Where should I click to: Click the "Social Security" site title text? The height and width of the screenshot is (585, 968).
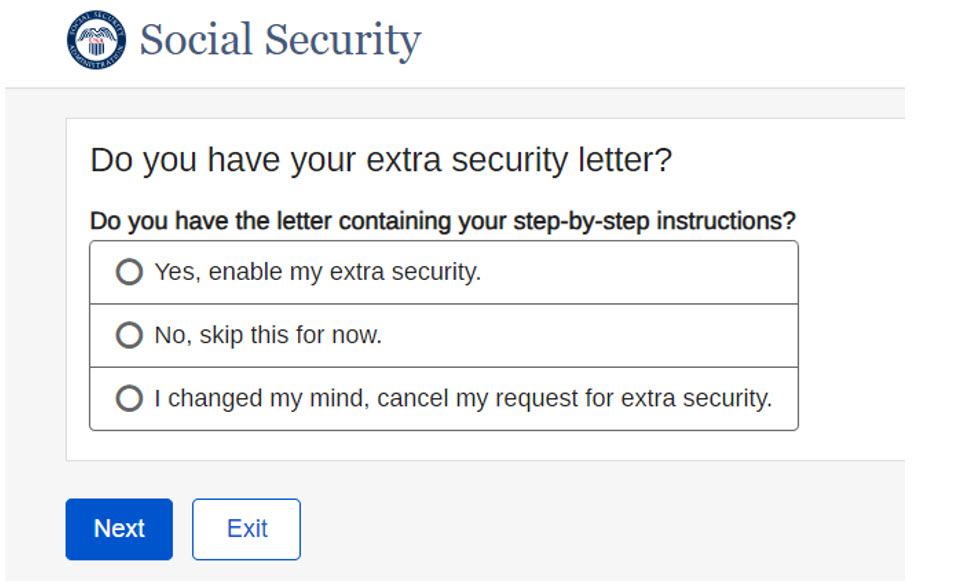pyautogui.click(x=280, y=40)
